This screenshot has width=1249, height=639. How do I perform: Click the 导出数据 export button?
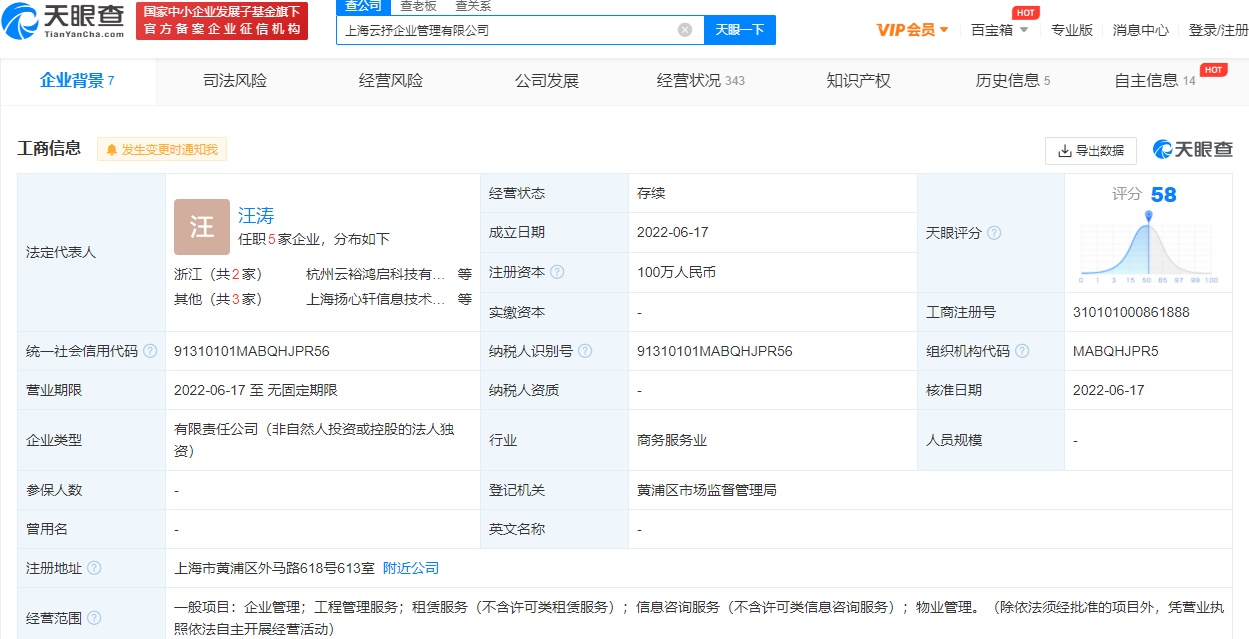[1091, 150]
